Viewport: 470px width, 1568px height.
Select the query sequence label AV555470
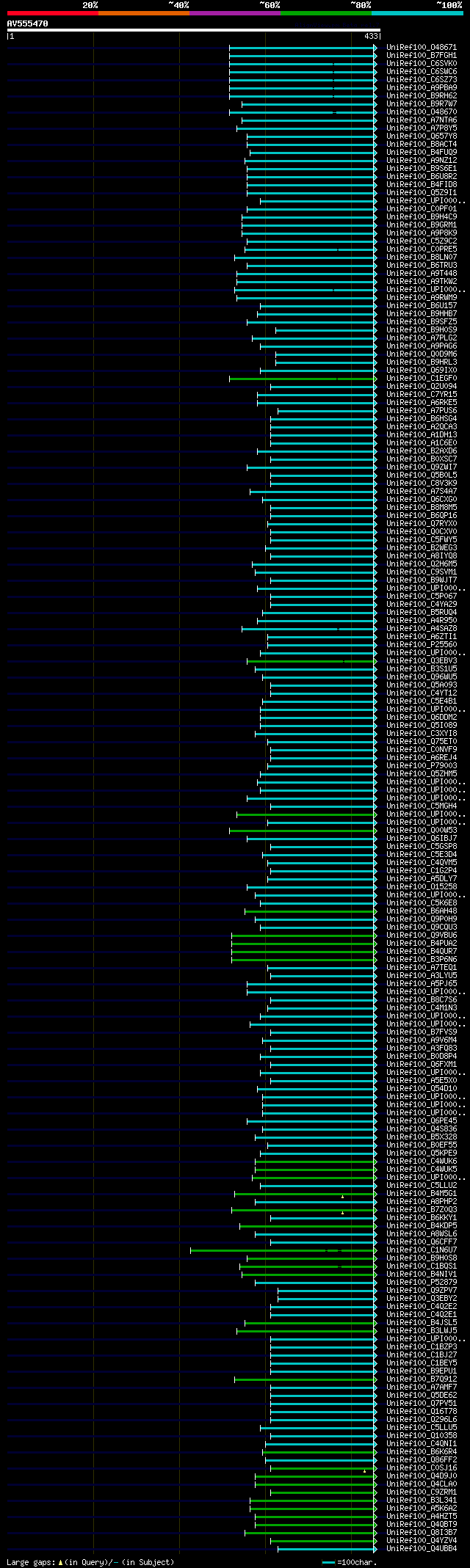click(28, 23)
